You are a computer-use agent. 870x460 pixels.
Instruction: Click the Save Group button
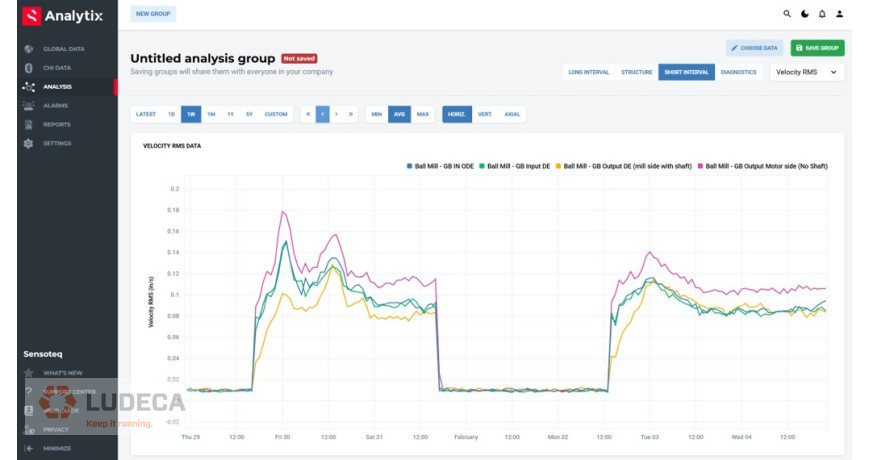[817, 48]
